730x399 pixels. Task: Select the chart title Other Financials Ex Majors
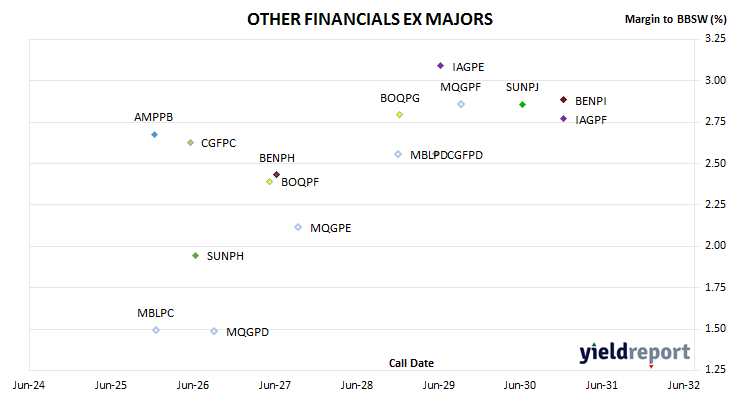[x=370, y=19]
